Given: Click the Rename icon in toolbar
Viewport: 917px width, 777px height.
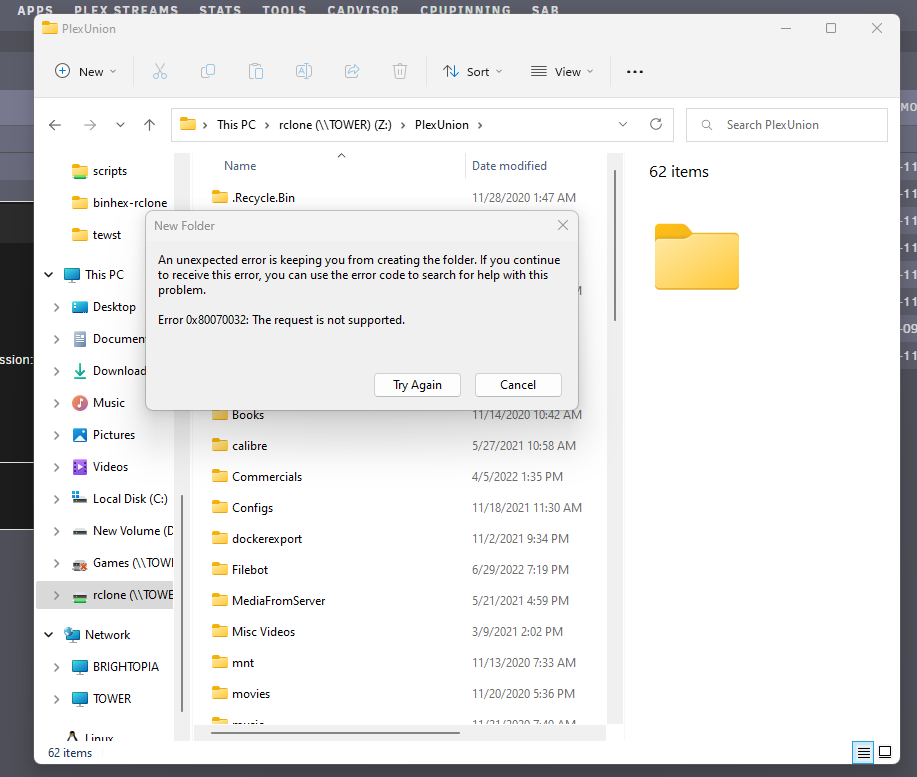Looking at the screenshot, I should (304, 71).
